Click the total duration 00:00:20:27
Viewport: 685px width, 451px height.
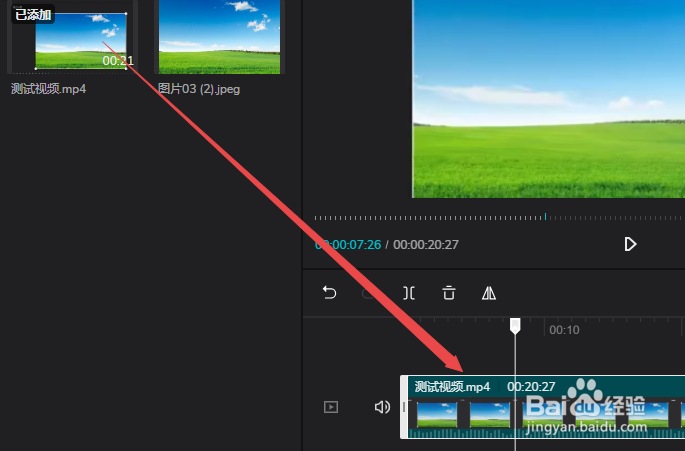tap(426, 244)
